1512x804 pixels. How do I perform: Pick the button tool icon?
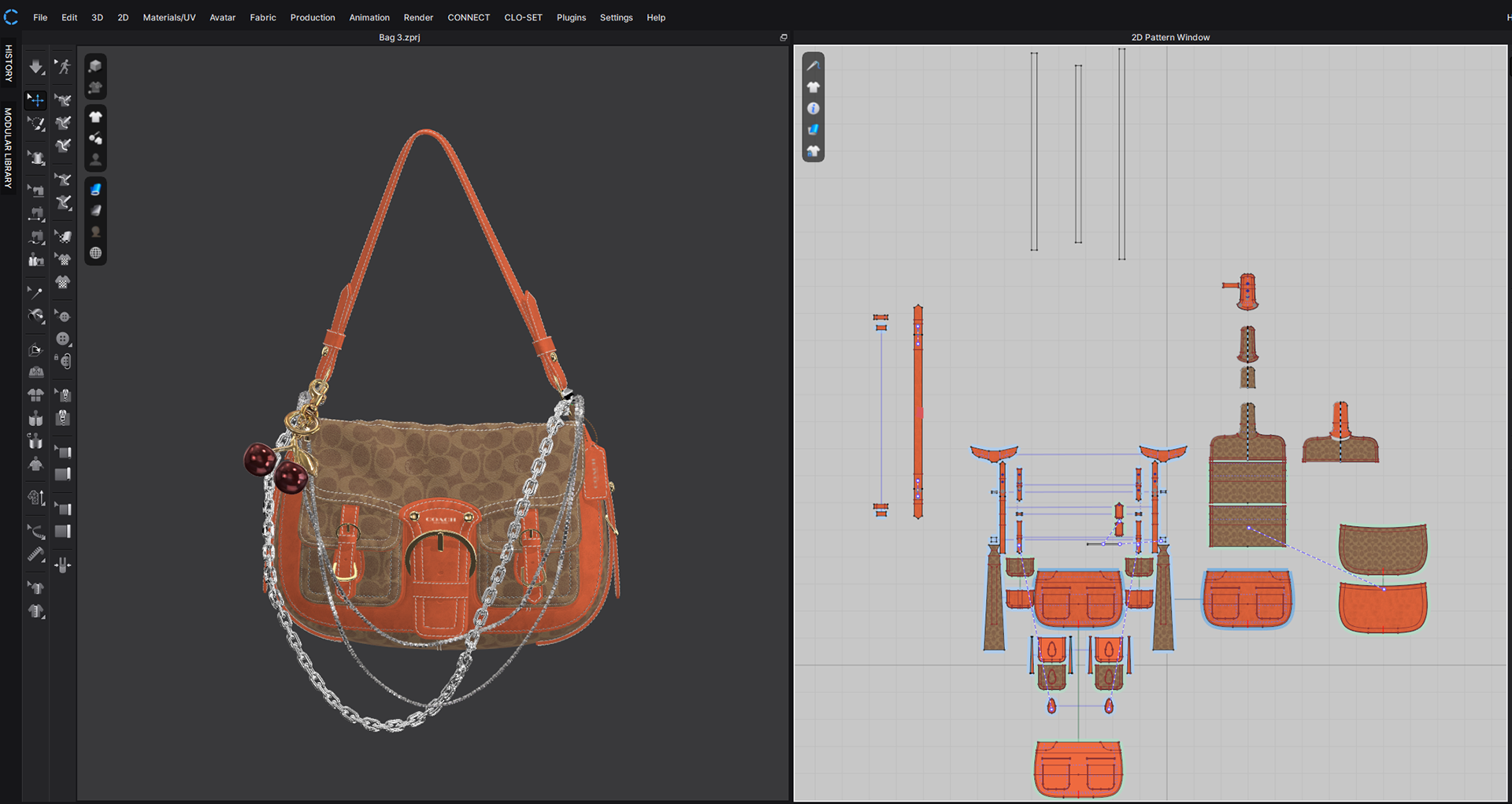[x=63, y=339]
